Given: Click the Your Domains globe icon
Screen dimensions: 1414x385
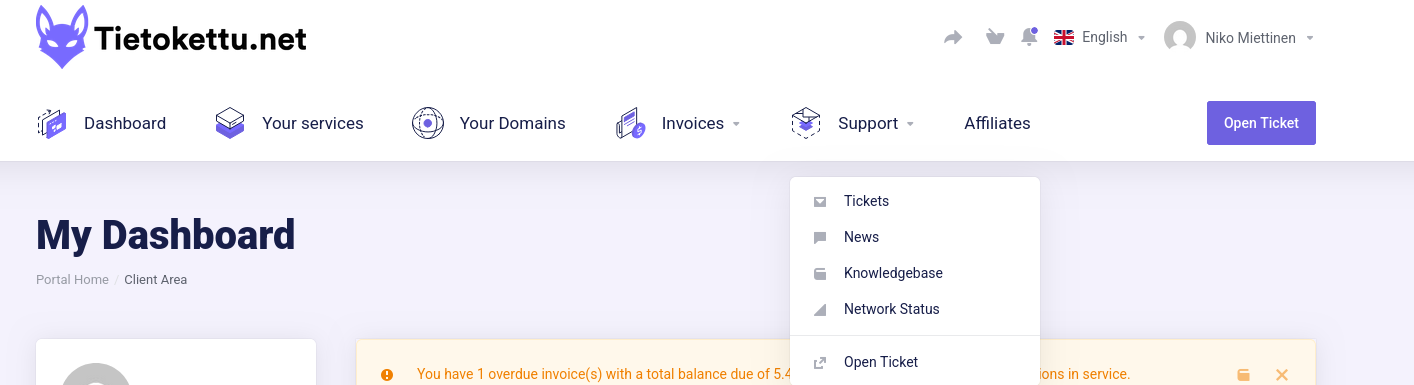Looking at the screenshot, I should pyautogui.click(x=428, y=124).
